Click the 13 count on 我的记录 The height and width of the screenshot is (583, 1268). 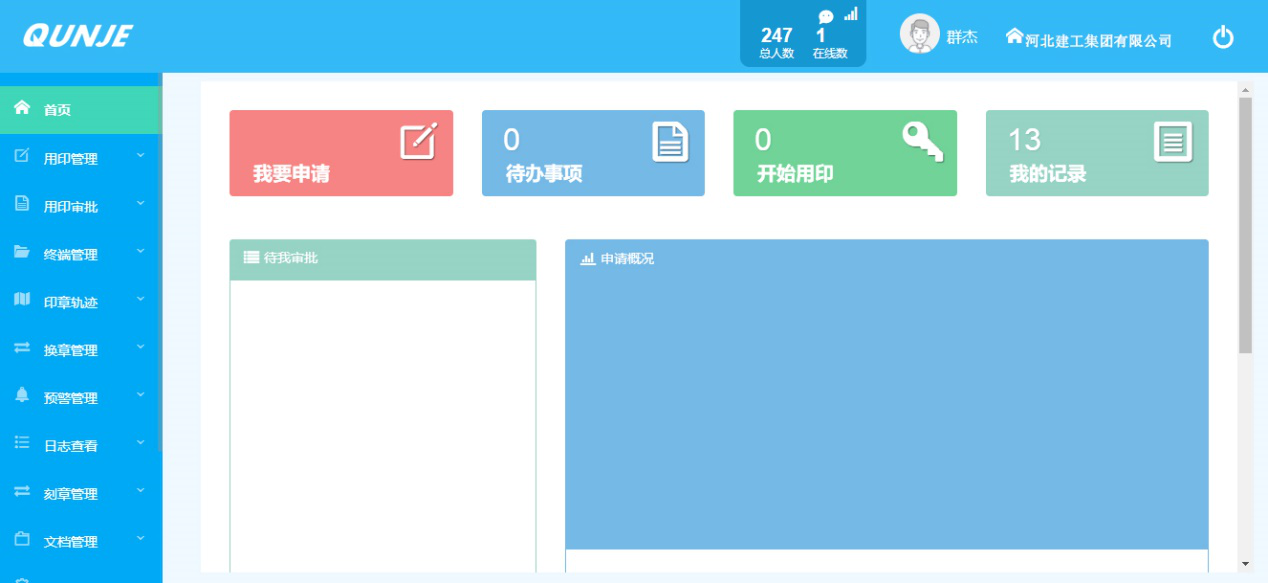coord(1024,139)
